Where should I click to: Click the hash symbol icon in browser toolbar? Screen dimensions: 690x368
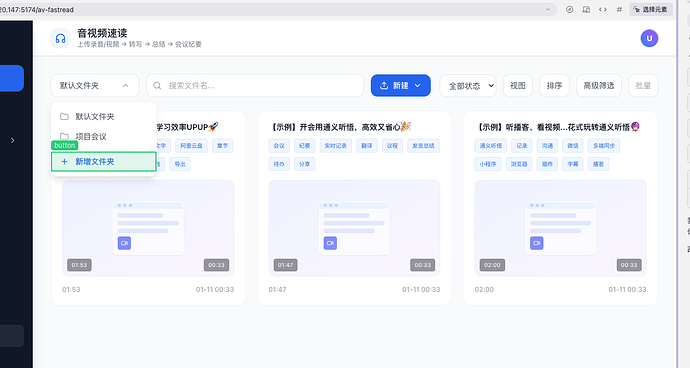coord(619,9)
